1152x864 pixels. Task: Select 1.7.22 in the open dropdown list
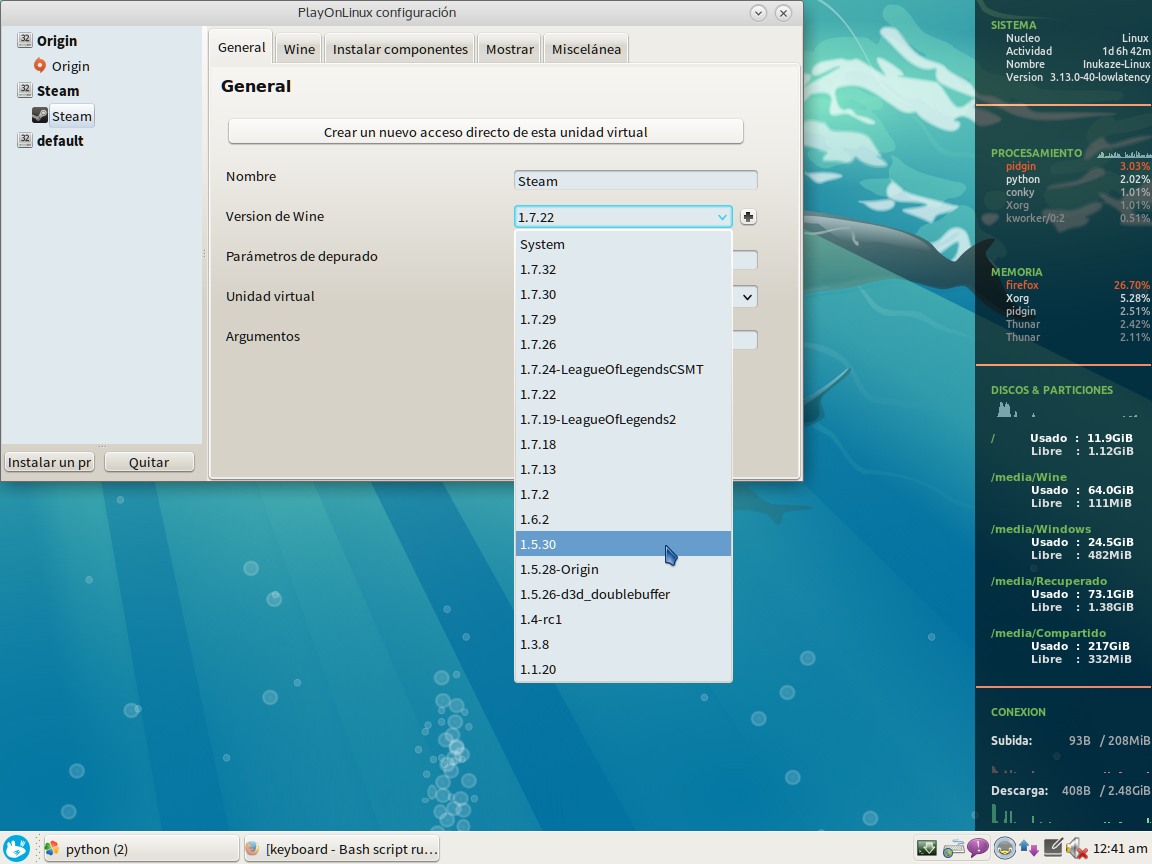click(x=623, y=394)
